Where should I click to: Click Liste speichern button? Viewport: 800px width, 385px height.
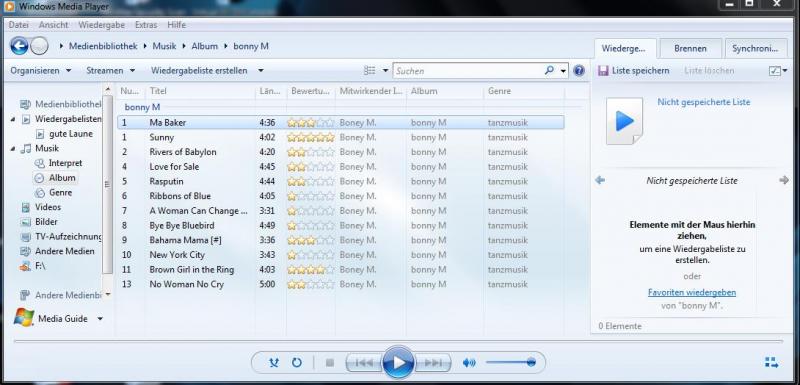click(x=634, y=70)
